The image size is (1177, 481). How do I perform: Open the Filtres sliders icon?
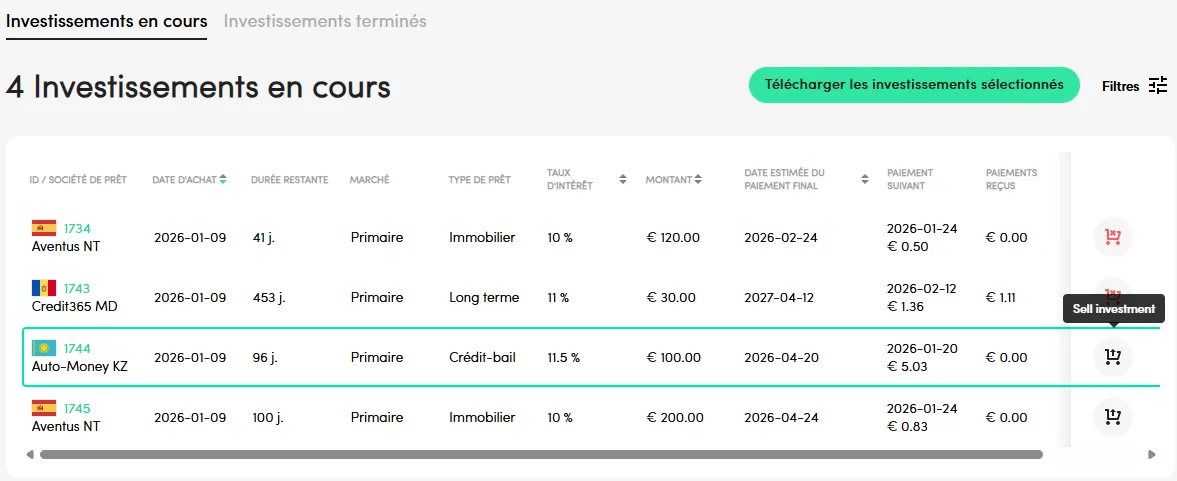1158,86
